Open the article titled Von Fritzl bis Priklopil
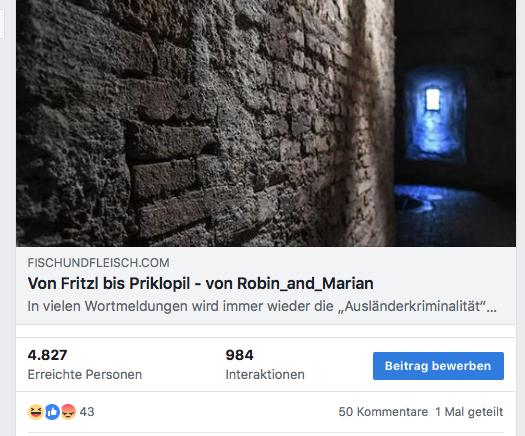The height and width of the screenshot is (436, 525). 200,283
